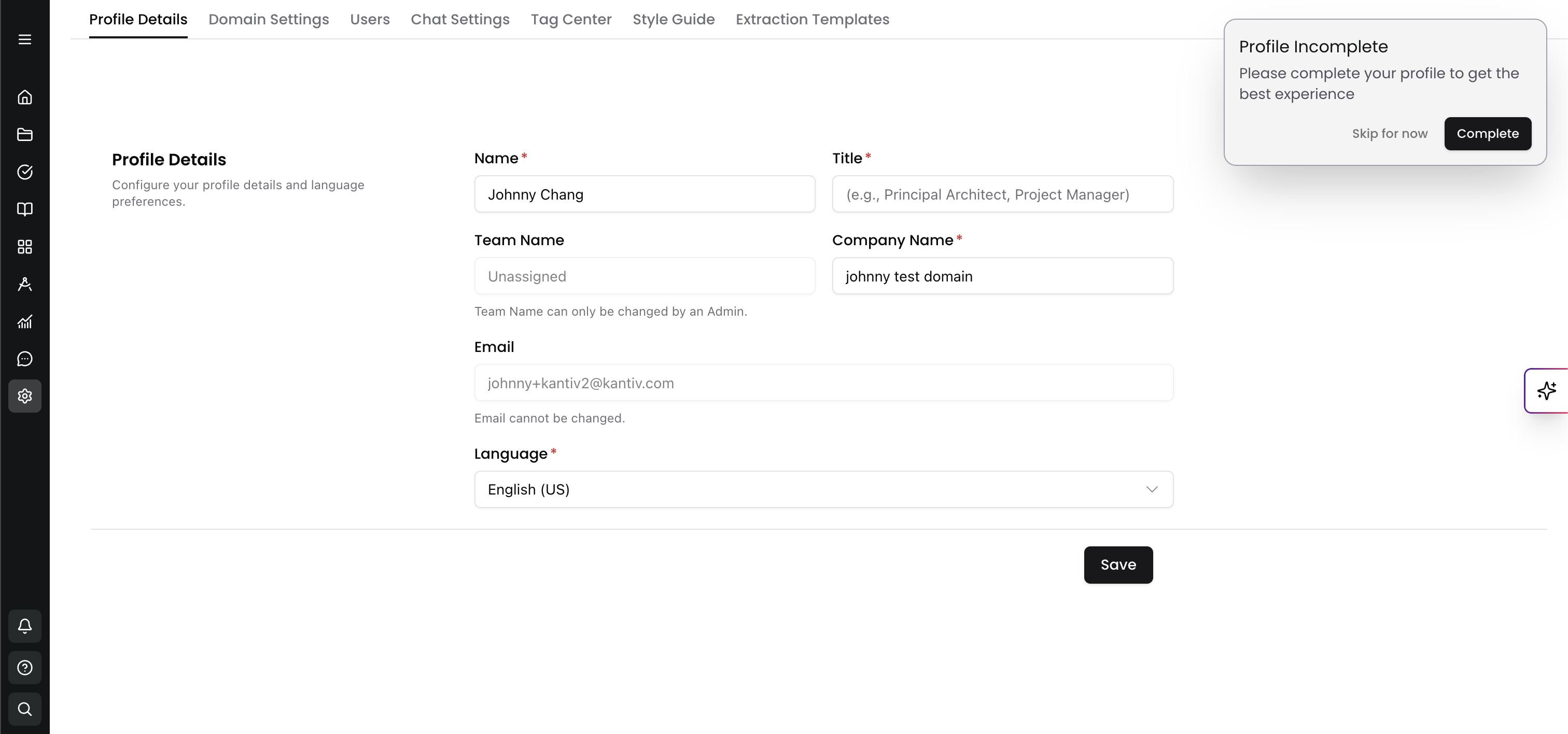This screenshot has width=1568, height=734.
Task: Go to Home via sidebar house icon
Action: tap(24, 97)
